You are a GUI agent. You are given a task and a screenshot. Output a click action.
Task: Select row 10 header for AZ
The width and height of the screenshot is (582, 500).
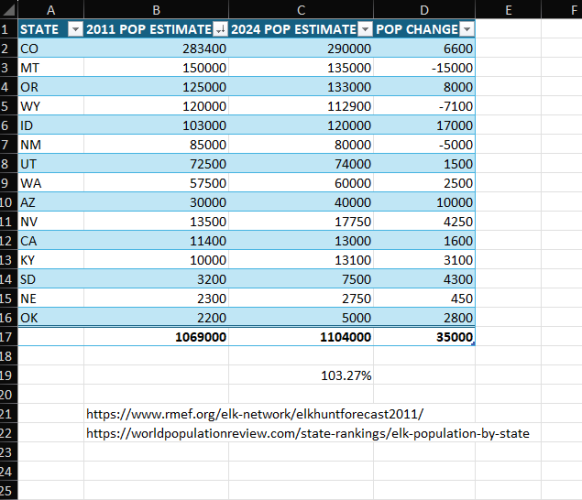[x=8, y=202]
